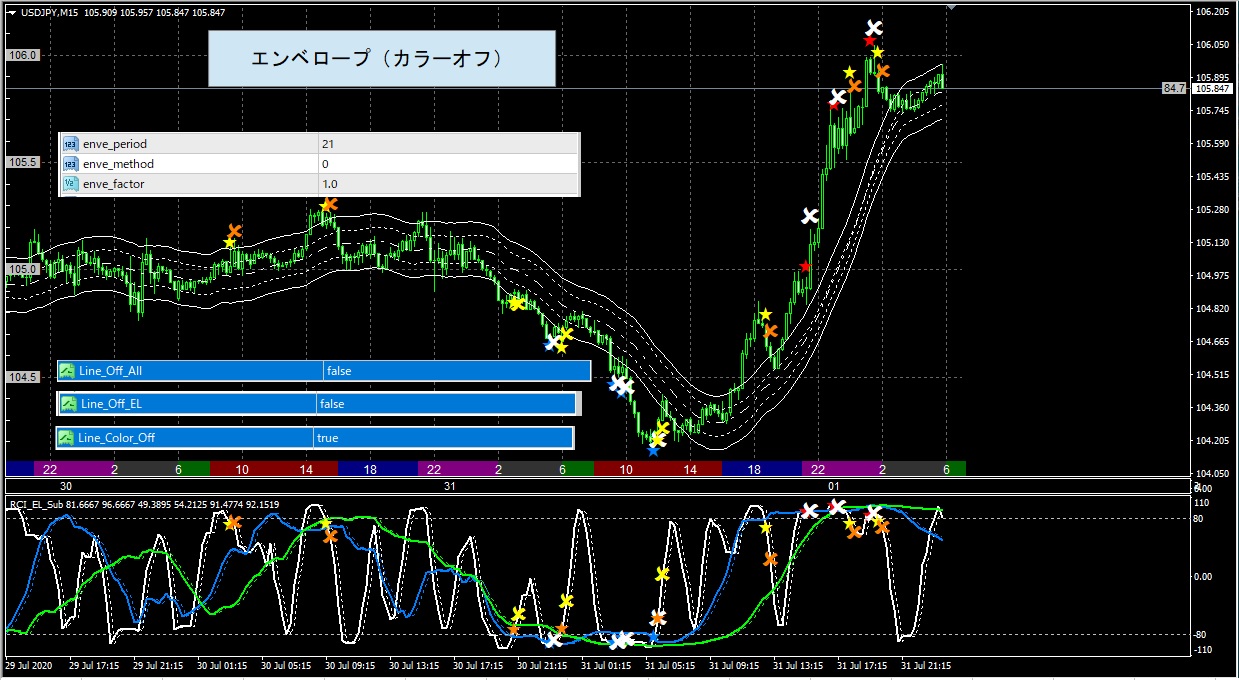Click the 84.7 label beside current price
This screenshot has width=1239, height=680.
(1173, 89)
